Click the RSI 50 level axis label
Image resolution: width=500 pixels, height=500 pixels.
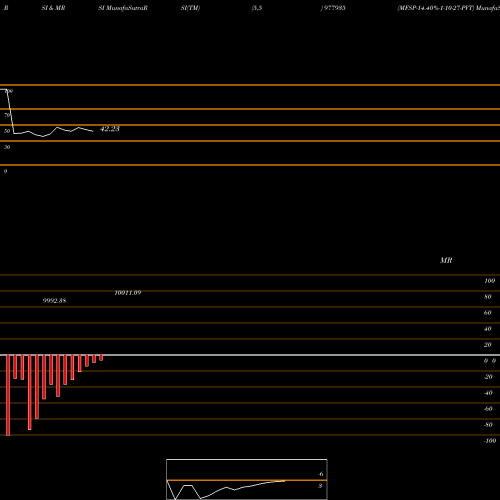coord(7,131)
